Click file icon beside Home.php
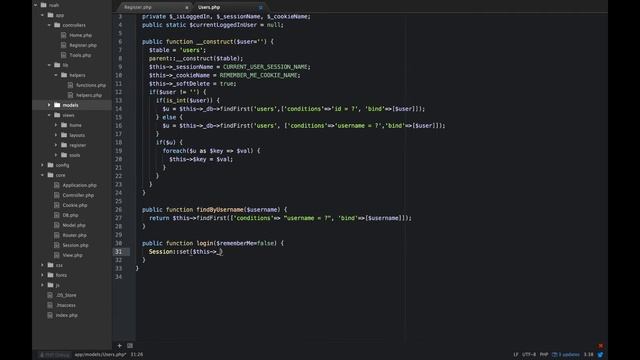This screenshot has width=640, height=360. click(63, 35)
